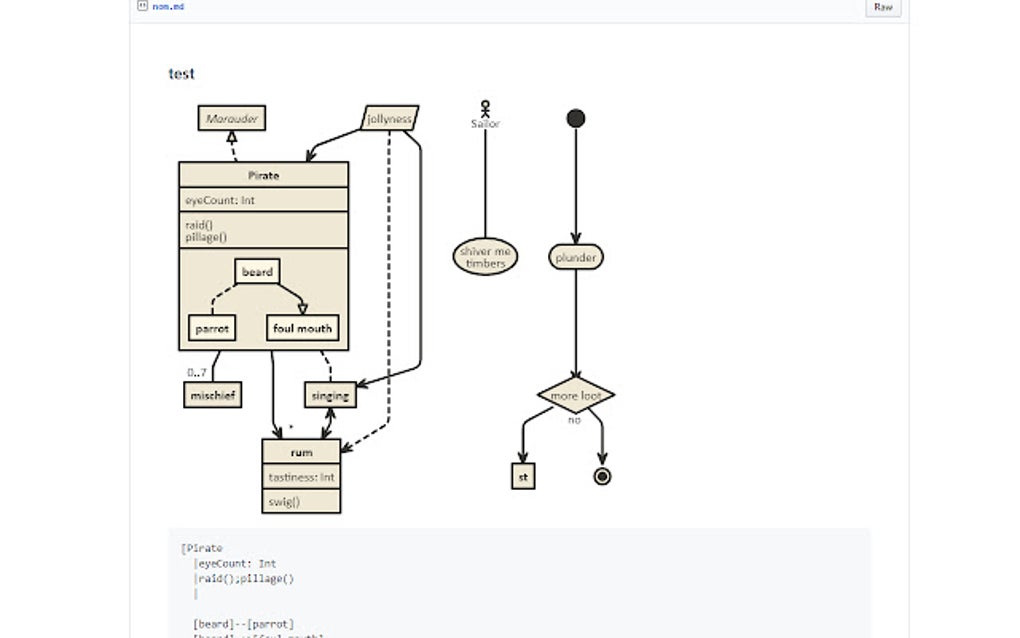Click the 'test' heading text
The image size is (1020, 638).
[x=181, y=74]
